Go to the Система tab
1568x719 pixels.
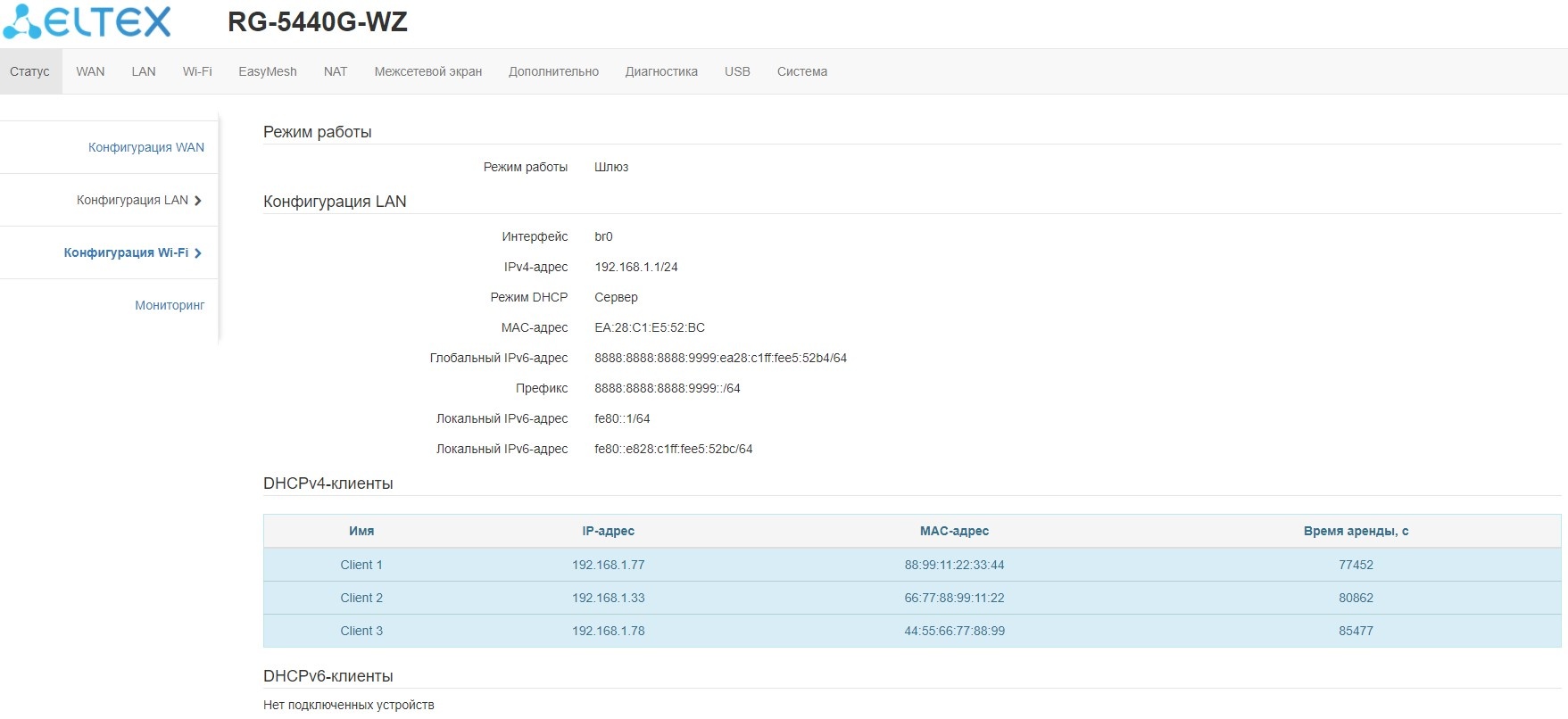pyautogui.click(x=801, y=71)
